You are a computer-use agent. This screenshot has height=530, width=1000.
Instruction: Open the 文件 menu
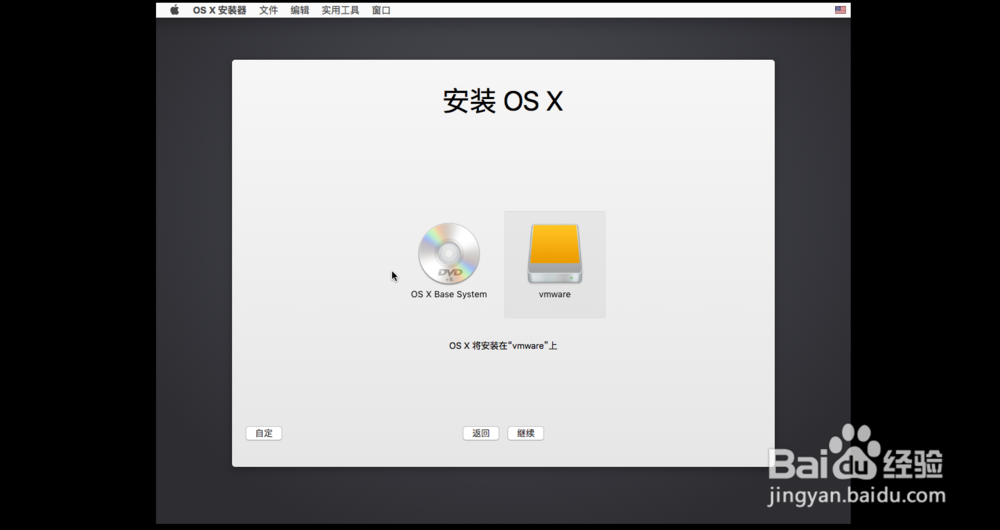[268, 10]
